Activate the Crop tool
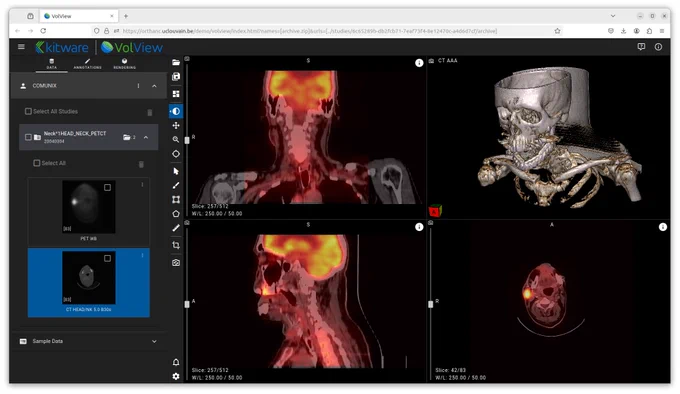Viewport: 680px width, 394px height. [176, 245]
